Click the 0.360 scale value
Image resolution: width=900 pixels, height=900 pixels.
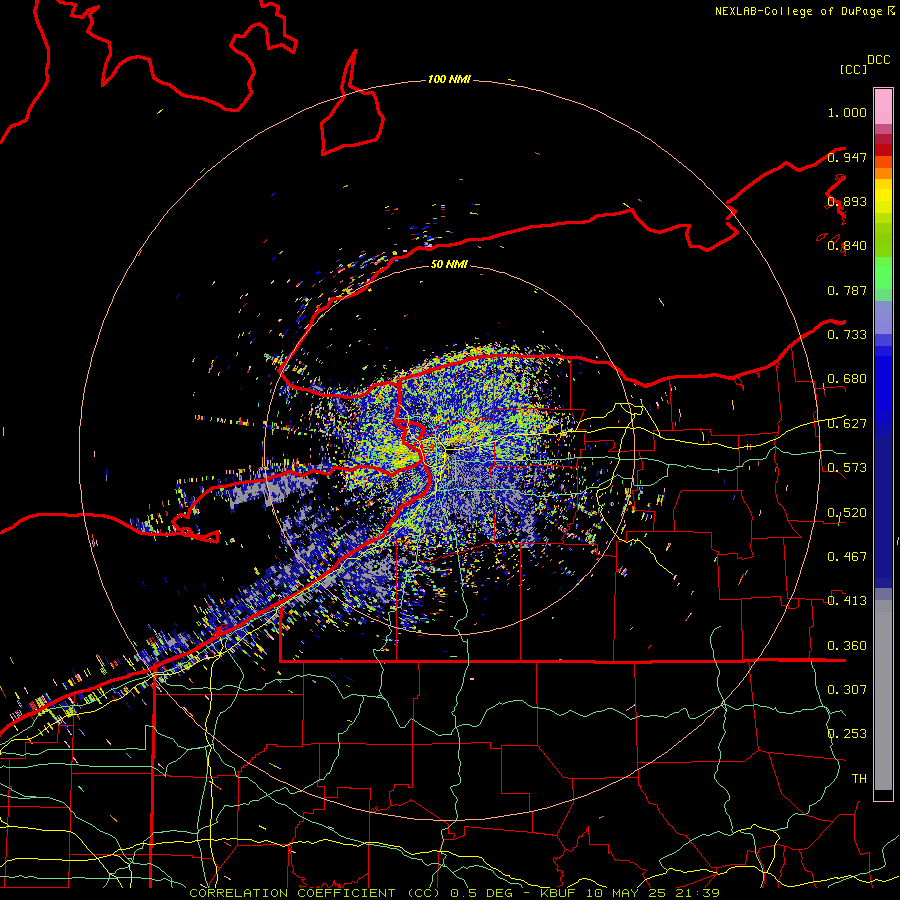click(847, 646)
